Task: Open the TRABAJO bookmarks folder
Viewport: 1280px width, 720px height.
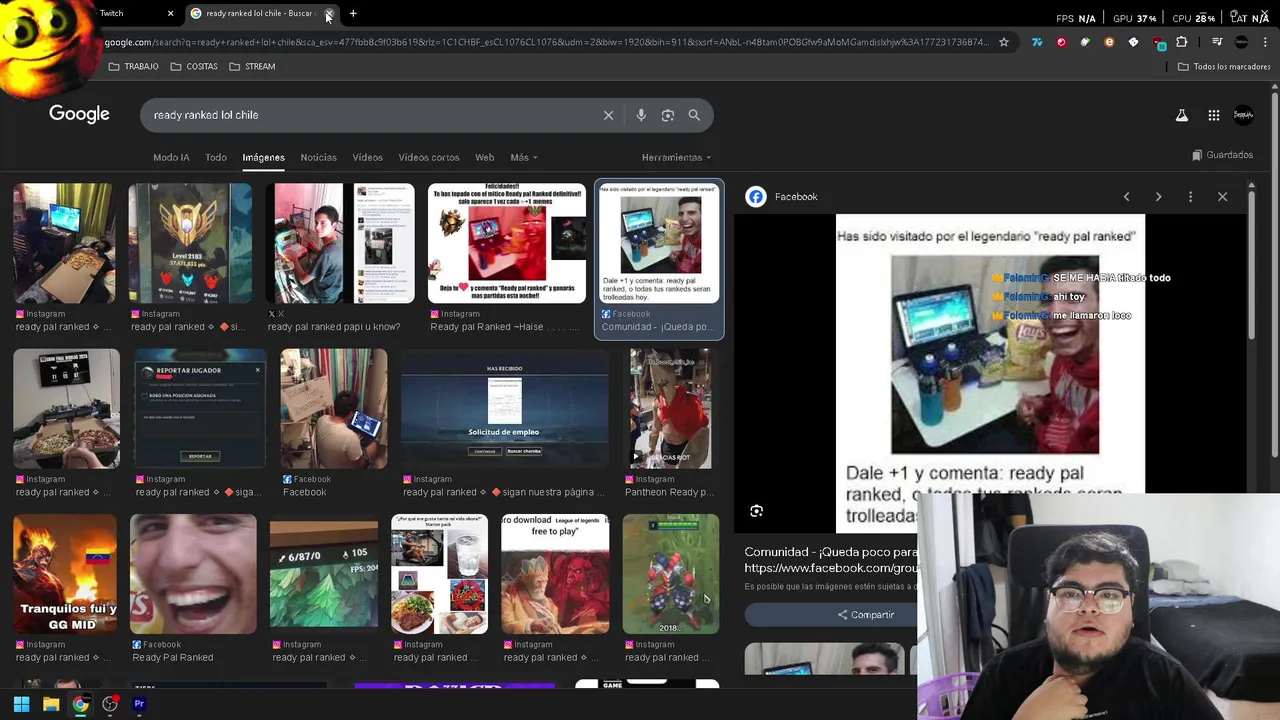Action: point(133,66)
